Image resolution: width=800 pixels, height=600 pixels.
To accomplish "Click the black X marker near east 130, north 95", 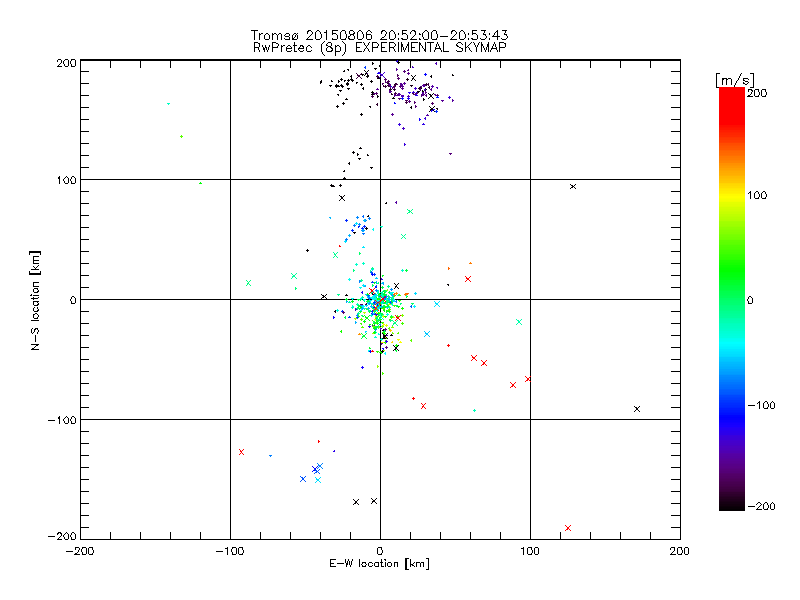I will pos(573,187).
